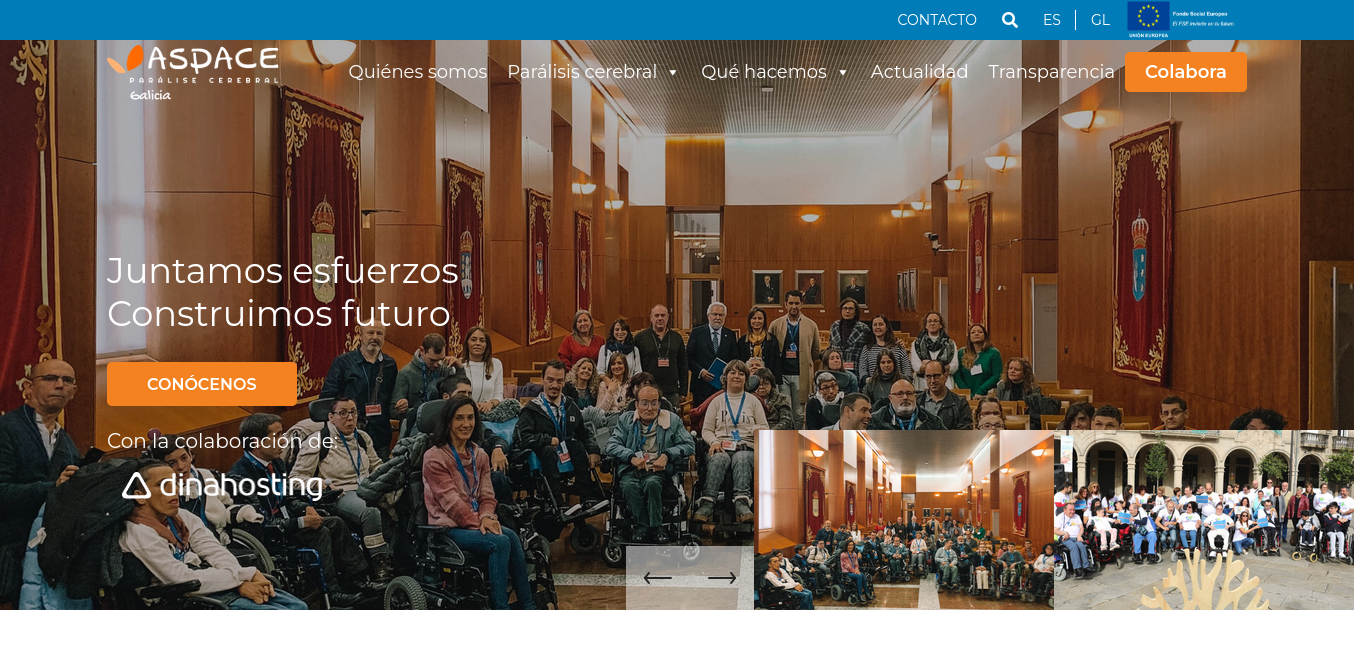Expand the Qué hacemos submenu arrow
This screenshot has width=1366, height=651.
click(x=843, y=73)
